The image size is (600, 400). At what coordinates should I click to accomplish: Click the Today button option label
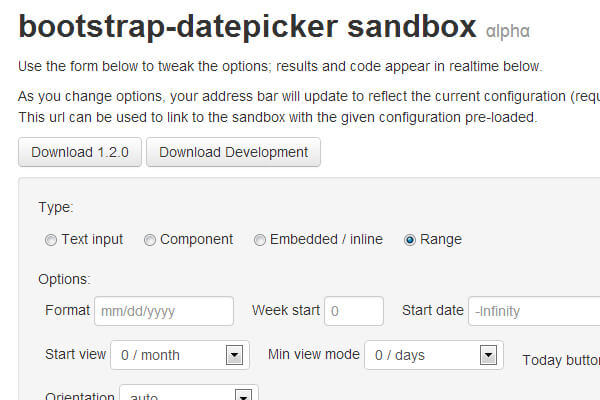(560, 360)
